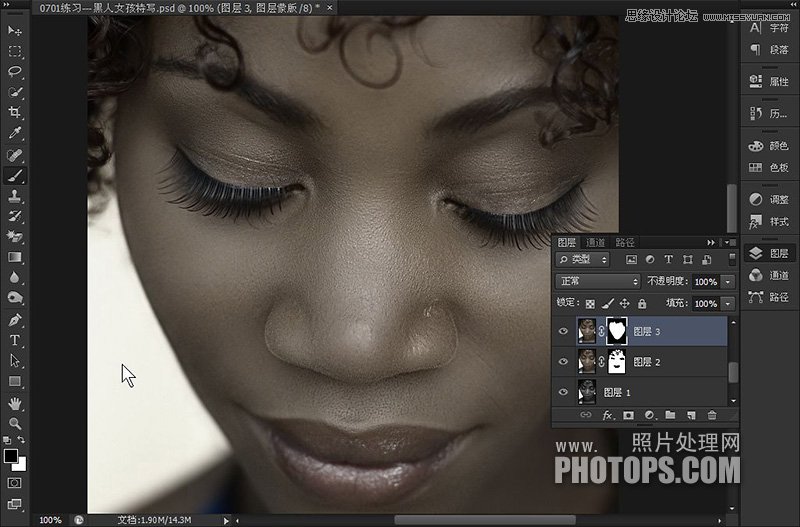Toggle lock all padlock icon
The width and height of the screenshot is (800, 527).
click(x=642, y=304)
